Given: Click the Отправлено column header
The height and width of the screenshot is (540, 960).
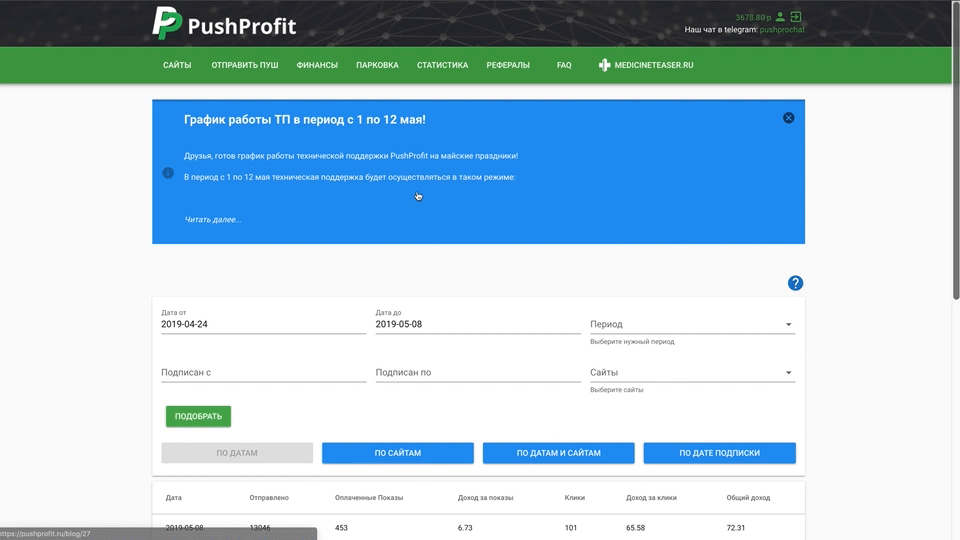Looking at the screenshot, I should 269,498.
